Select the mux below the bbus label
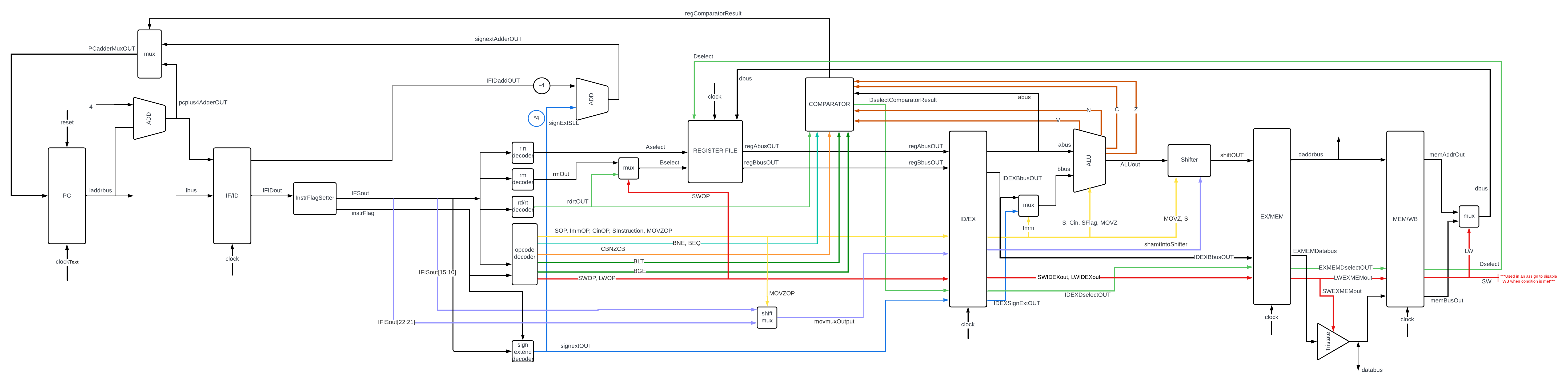The image size is (1568, 385). (x=1029, y=206)
